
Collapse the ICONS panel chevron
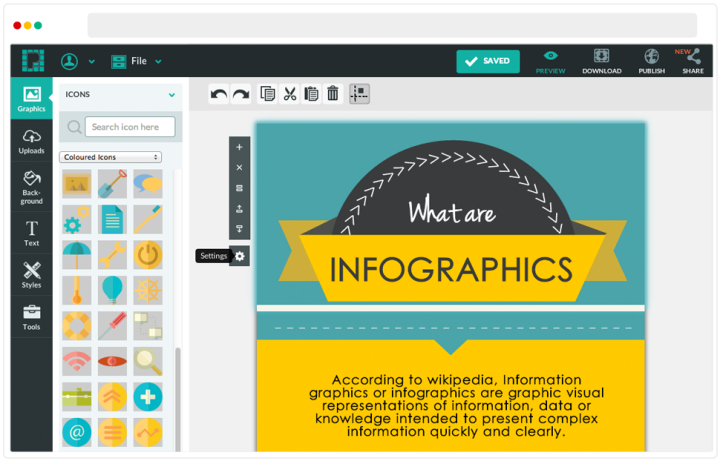[172, 95]
